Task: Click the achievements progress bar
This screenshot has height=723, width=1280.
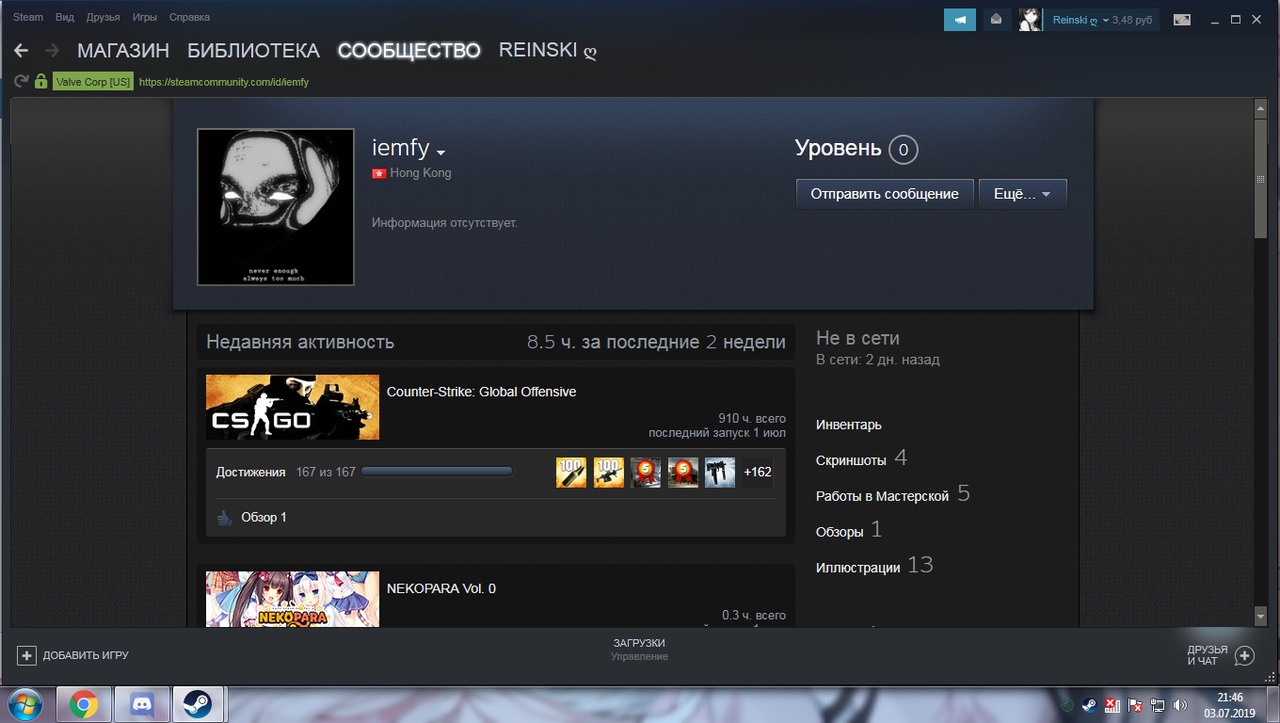Action: coord(437,472)
